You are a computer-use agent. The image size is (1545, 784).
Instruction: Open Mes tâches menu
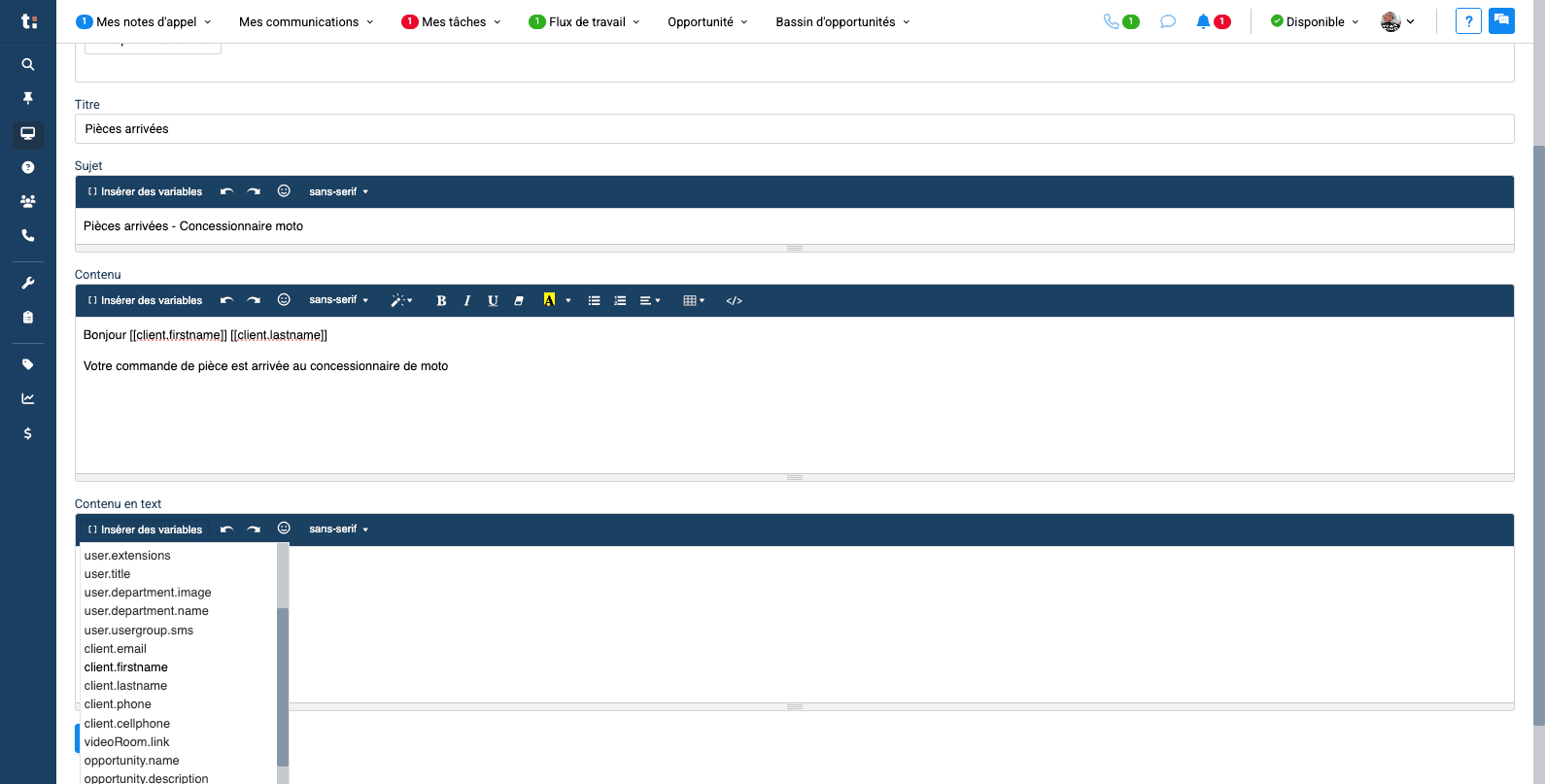452,21
